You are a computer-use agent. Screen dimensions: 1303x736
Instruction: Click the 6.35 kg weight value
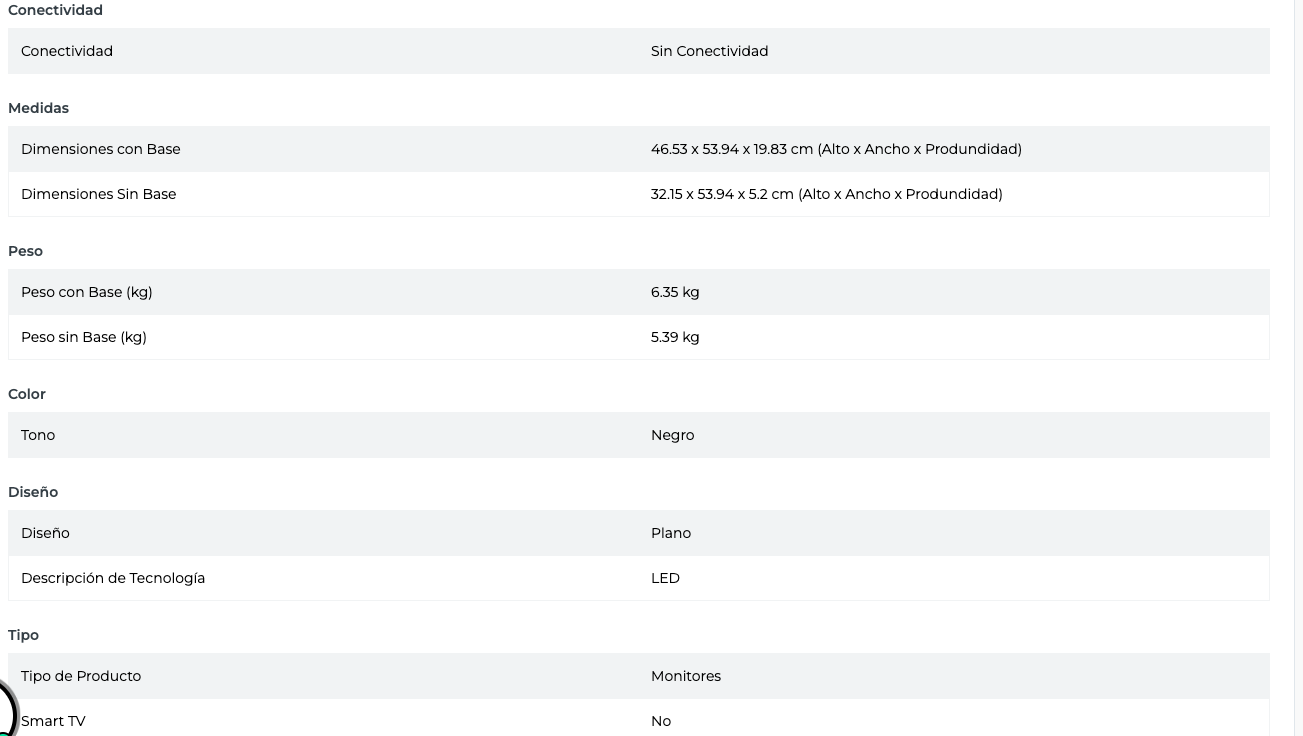pos(675,292)
